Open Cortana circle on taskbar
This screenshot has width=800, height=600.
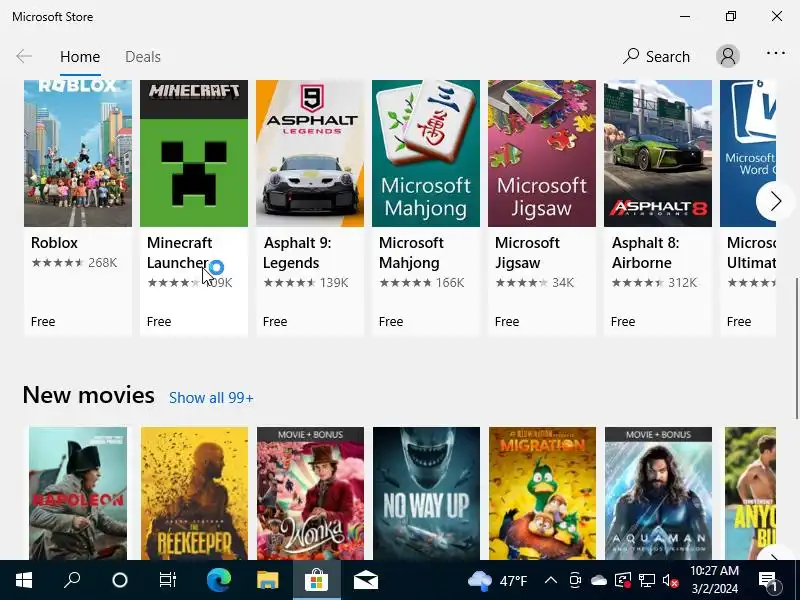(120, 580)
